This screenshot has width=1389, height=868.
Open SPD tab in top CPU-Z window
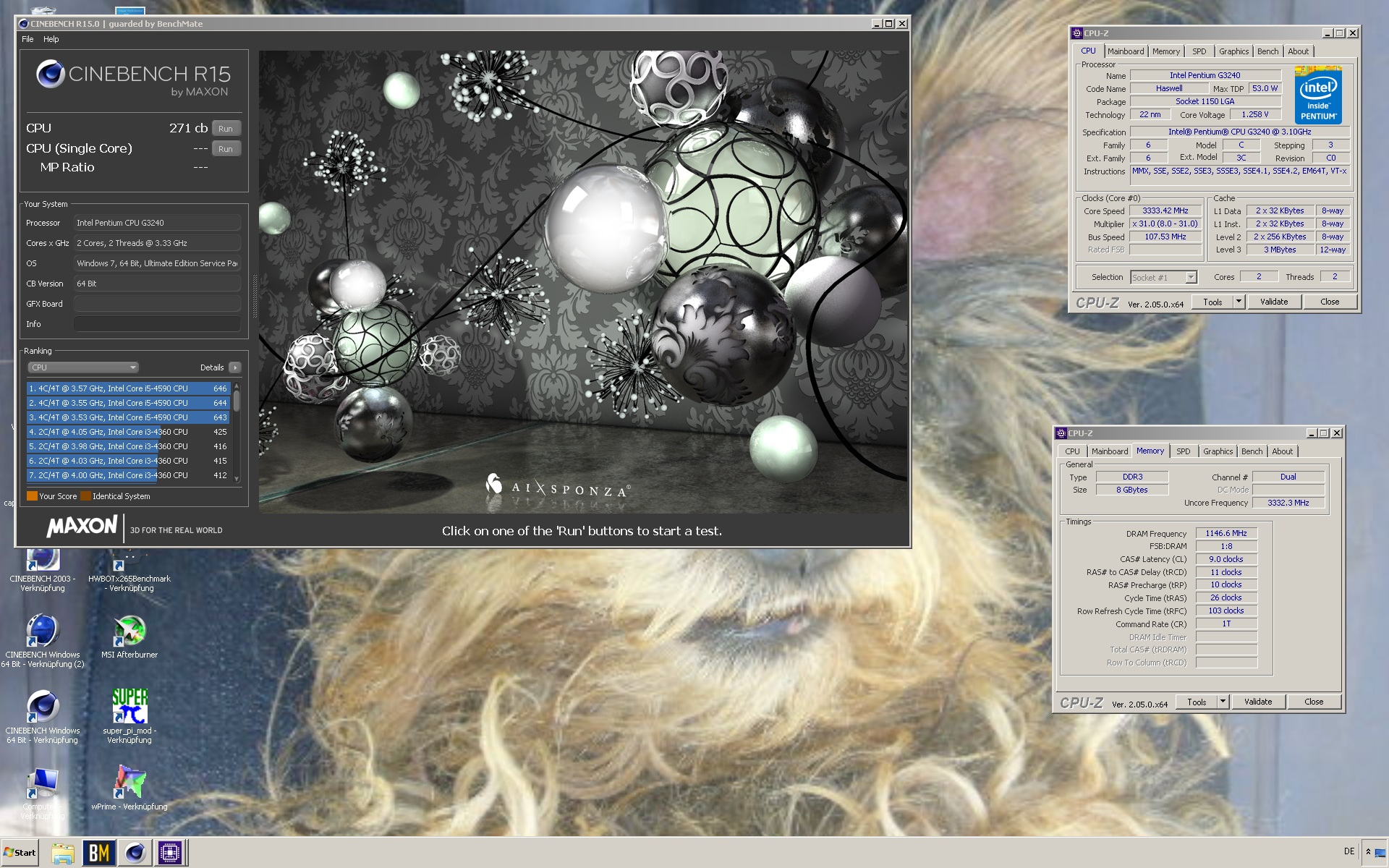click(1199, 51)
